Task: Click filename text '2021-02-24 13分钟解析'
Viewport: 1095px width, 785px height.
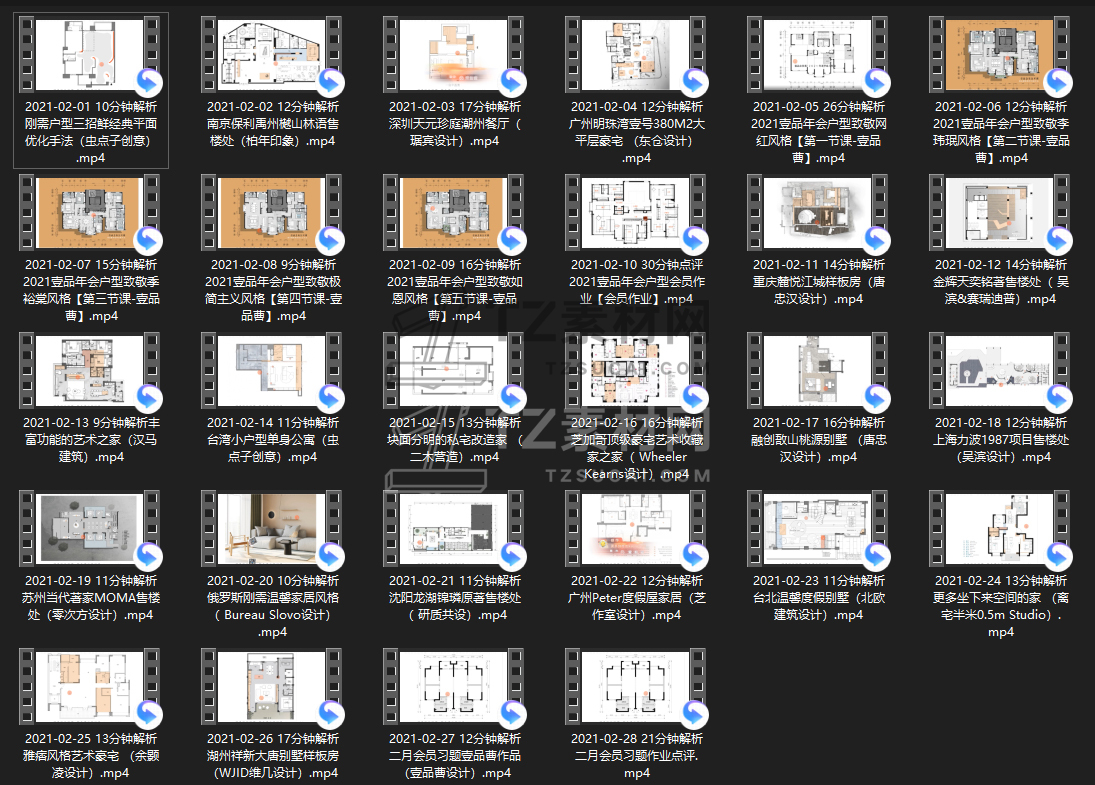Action: tap(1001, 580)
